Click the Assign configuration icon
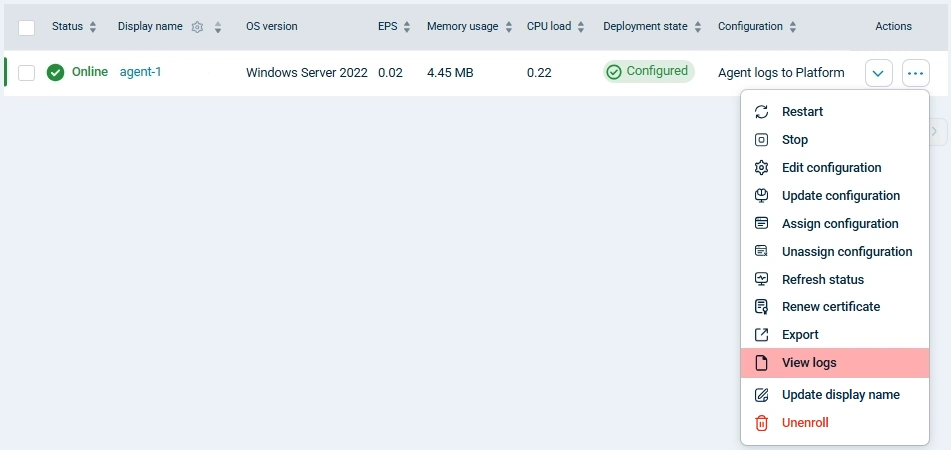The image size is (951, 450). tap(761, 223)
